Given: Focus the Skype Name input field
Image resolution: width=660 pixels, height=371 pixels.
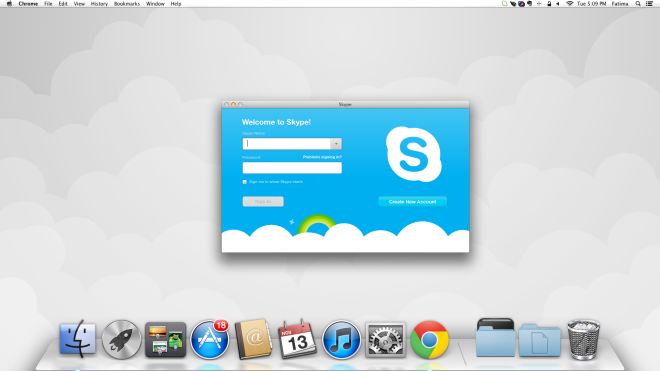Looking at the screenshot, I should coord(287,144).
